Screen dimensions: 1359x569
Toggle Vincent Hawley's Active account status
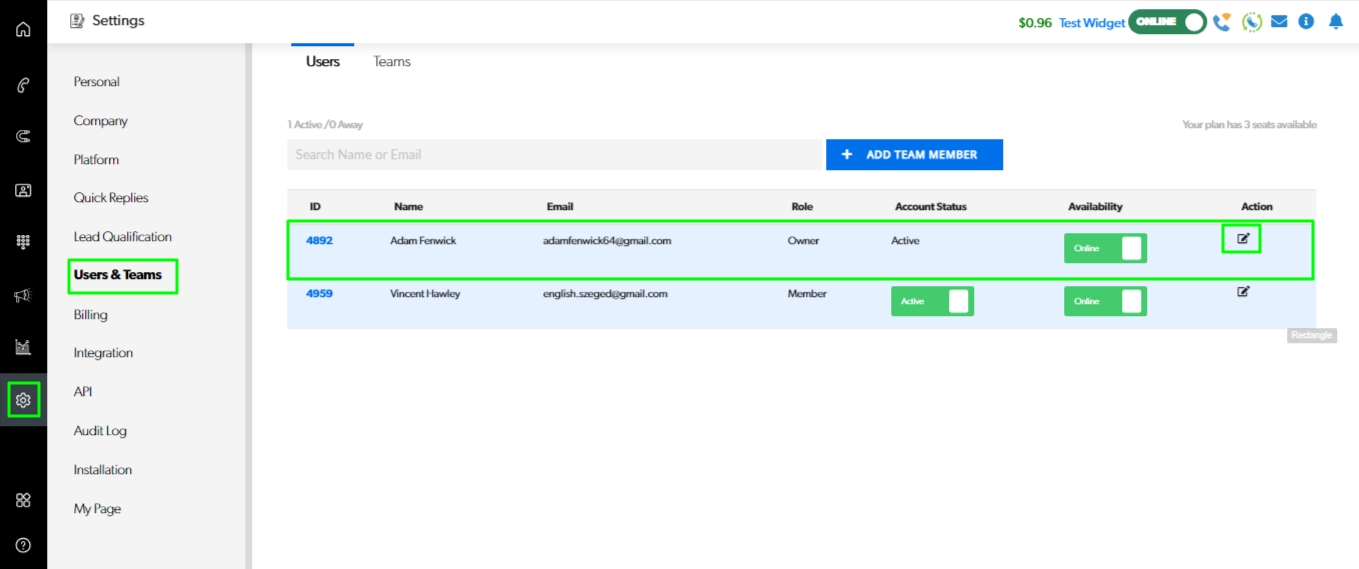click(x=932, y=301)
